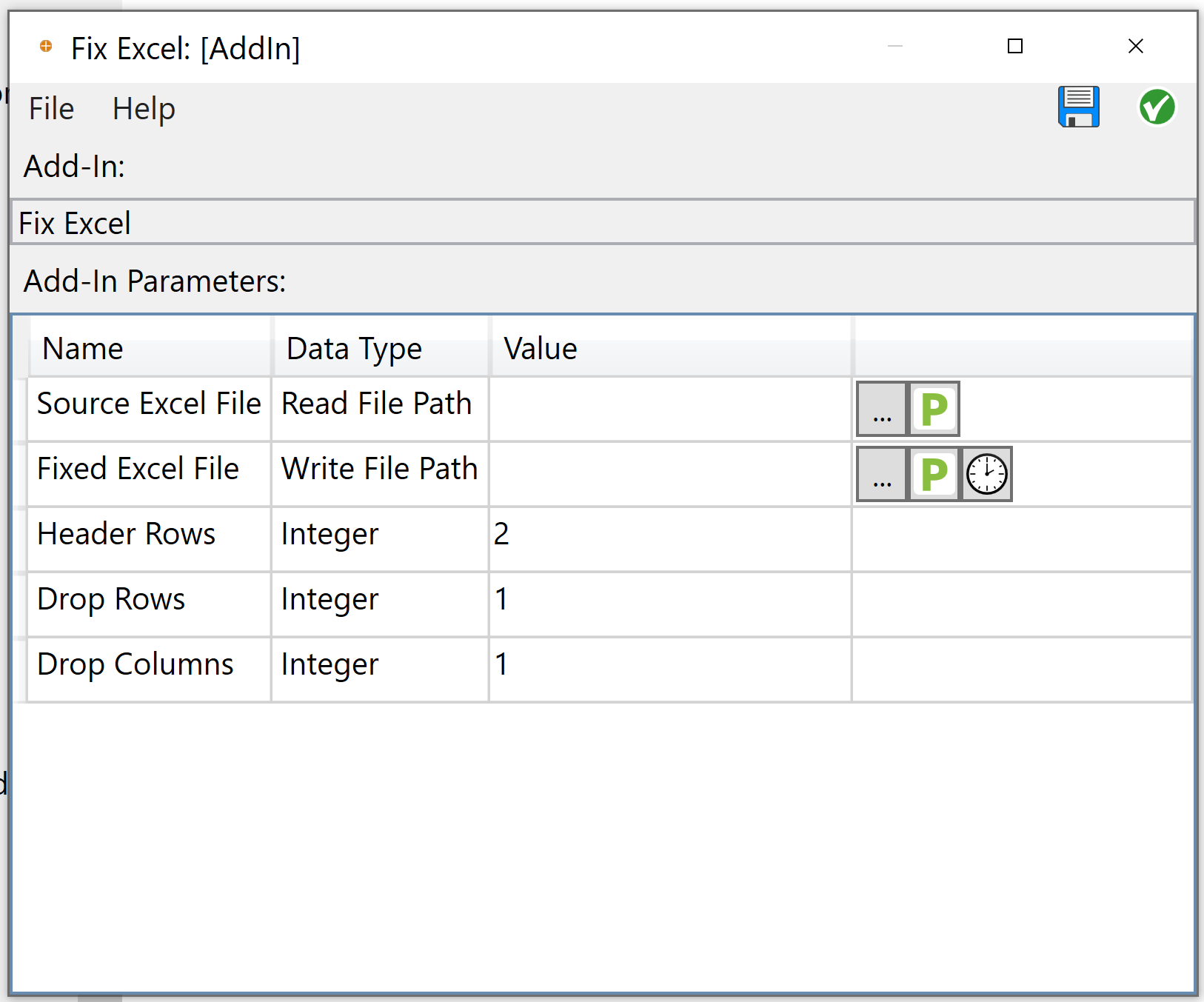Select the Write File Path cell

[x=379, y=468]
